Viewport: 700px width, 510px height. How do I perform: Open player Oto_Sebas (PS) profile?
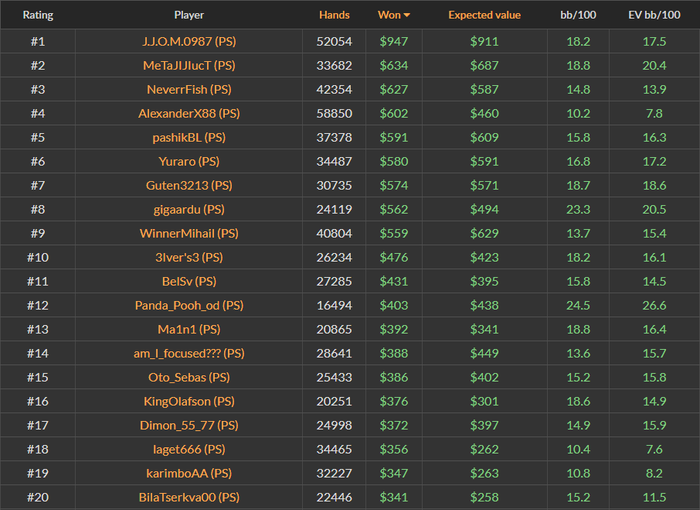coord(189,377)
